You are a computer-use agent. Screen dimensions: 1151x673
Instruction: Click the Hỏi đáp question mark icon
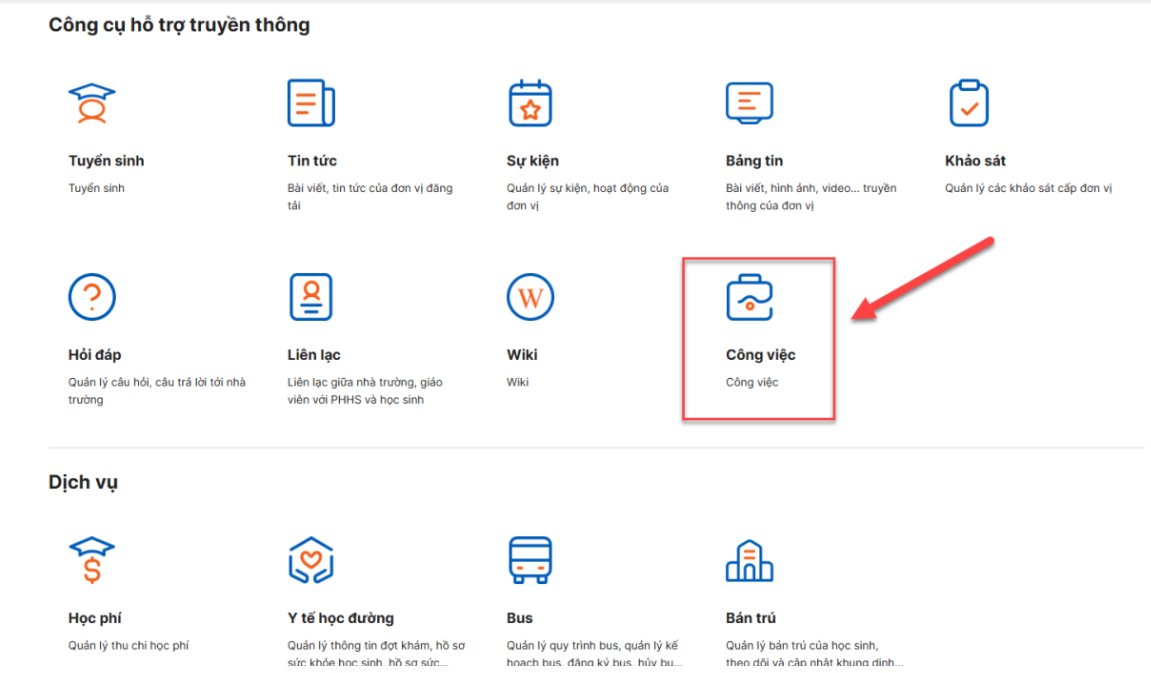click(92, 297)
